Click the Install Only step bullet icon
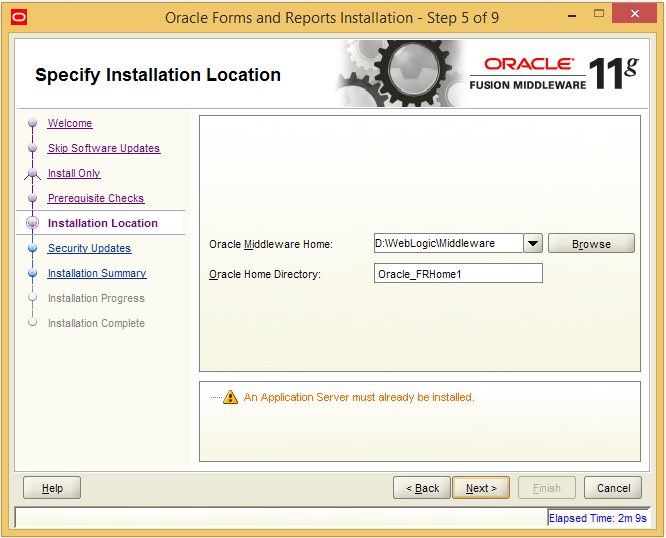Viewport: 666px width, 538px height. 33,173
